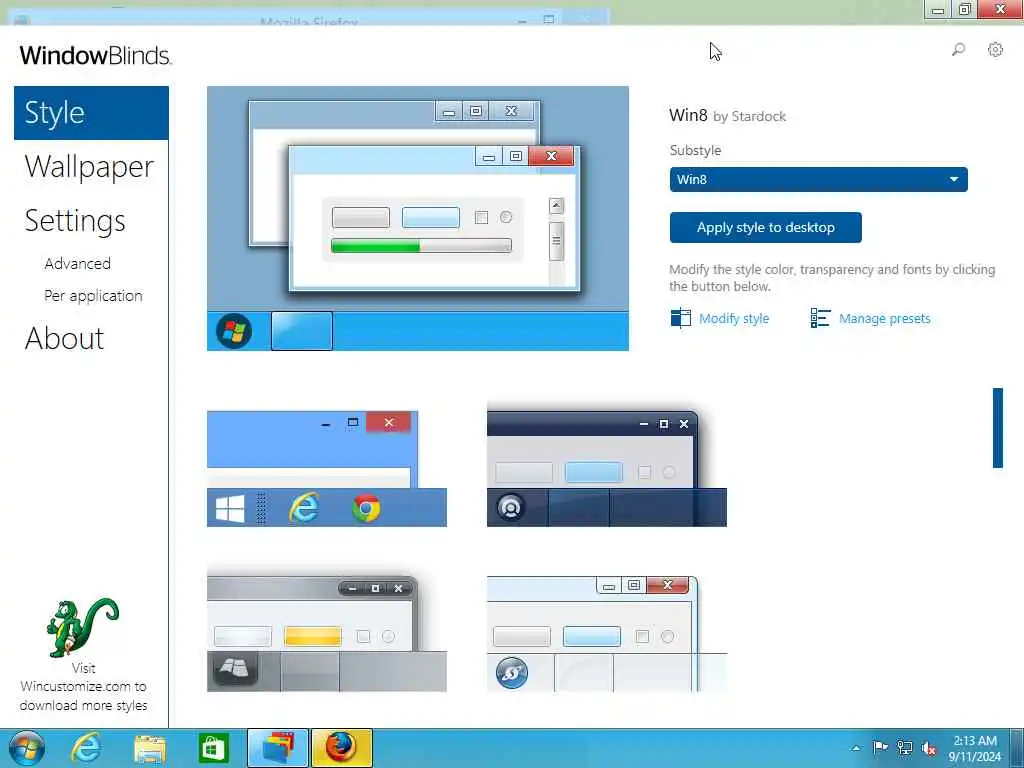The height and width of the screenshot is (768, 1024).
Task: Select the light blue style with S orb
Action: [x=607, y=633]
